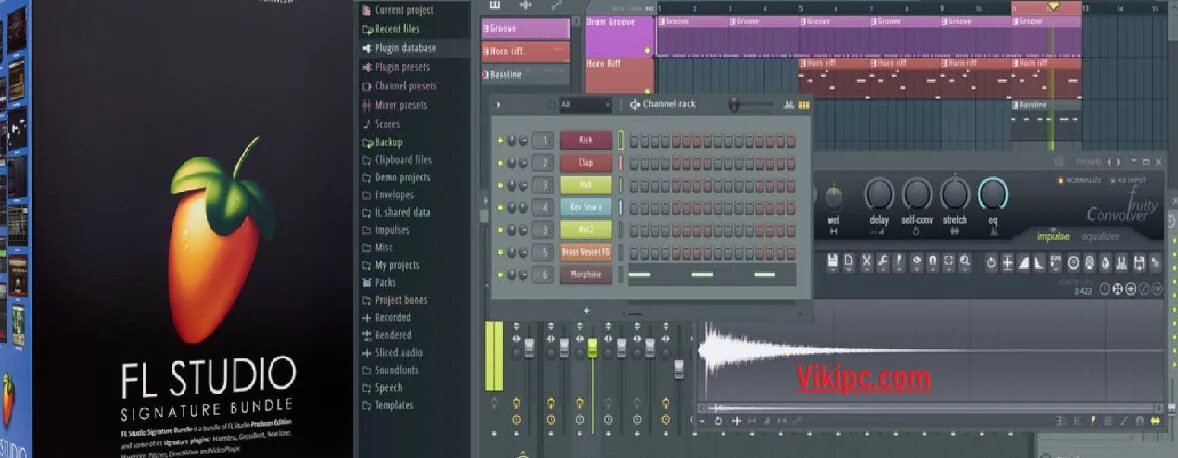Switch to the equalizer tab
Screen dimensions: 1178x458
click(x=1100, y=237)
